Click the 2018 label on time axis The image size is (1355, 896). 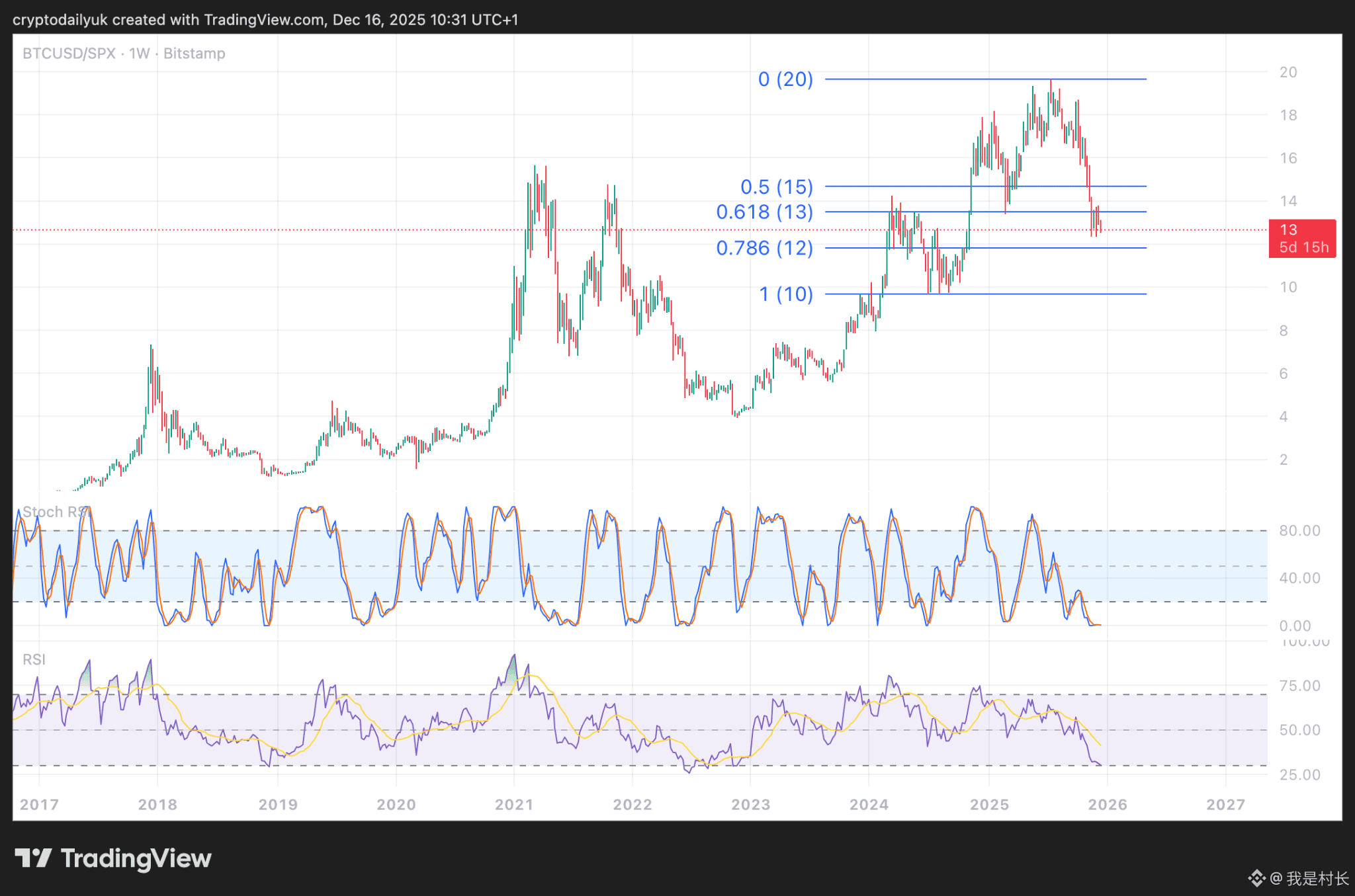click(x=157, y=805)
